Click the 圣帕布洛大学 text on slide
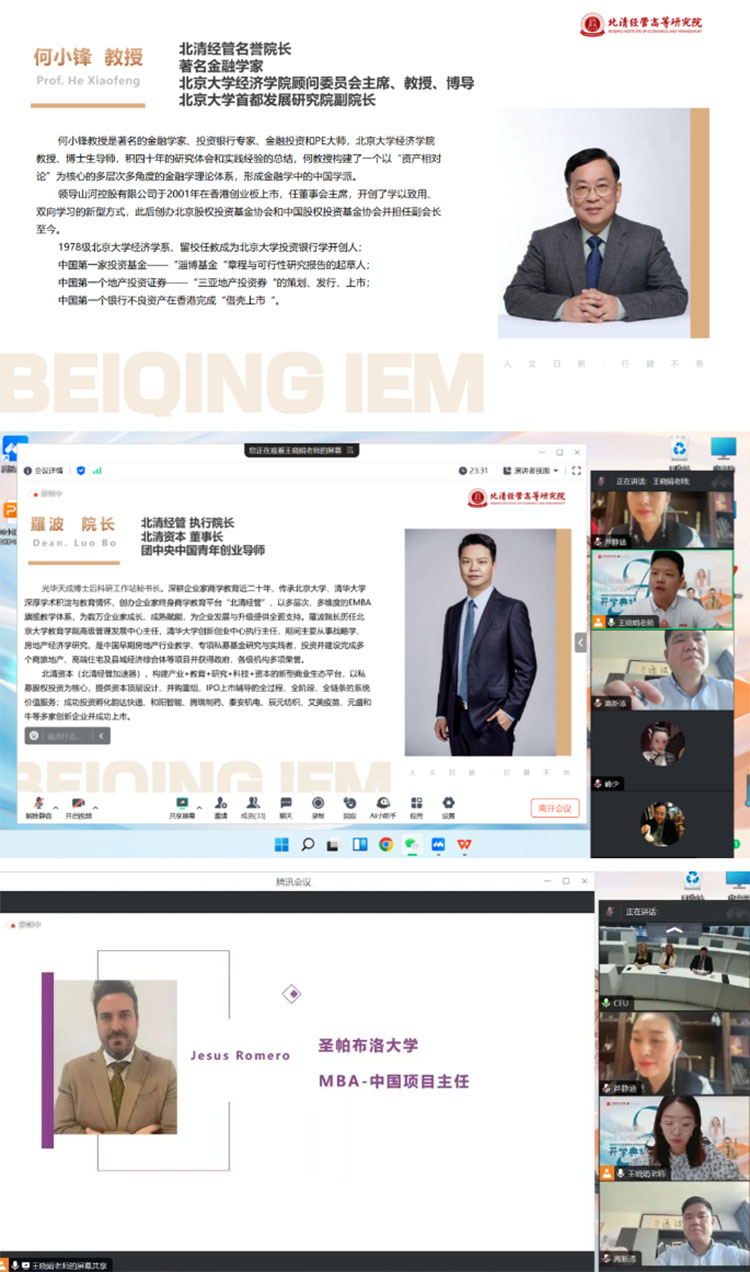Image resolution: width=750 pixels, height=1272 pixels. (x=368, y=1045)
